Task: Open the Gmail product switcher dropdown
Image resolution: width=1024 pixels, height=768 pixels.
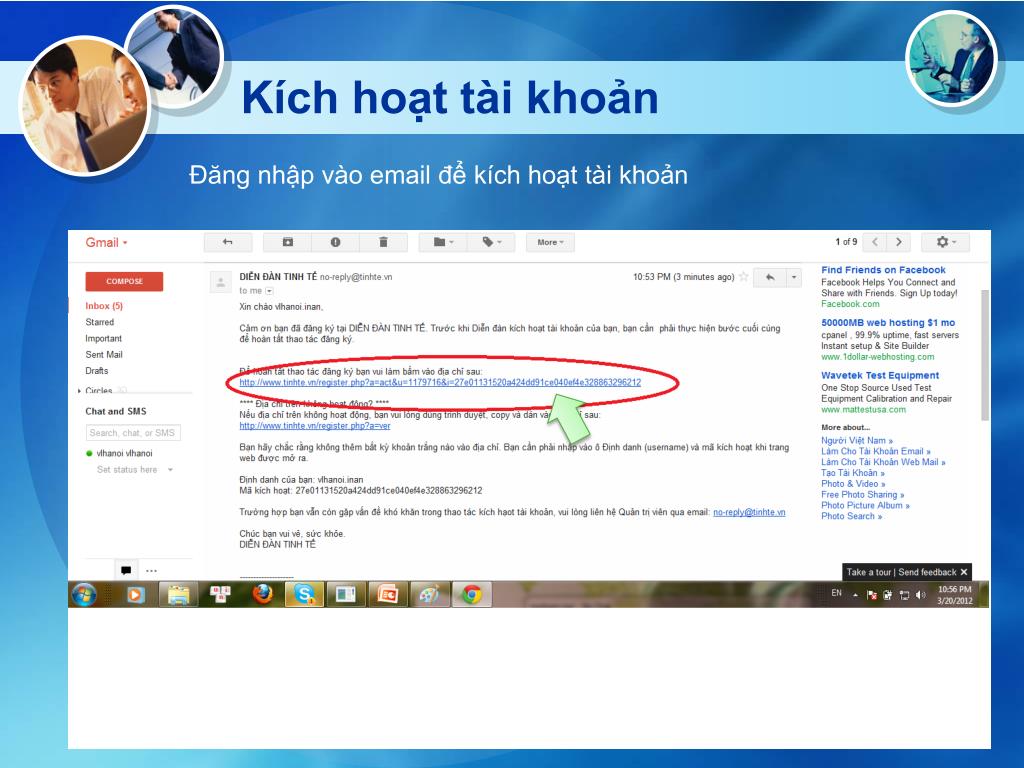Action: point(106,243)
